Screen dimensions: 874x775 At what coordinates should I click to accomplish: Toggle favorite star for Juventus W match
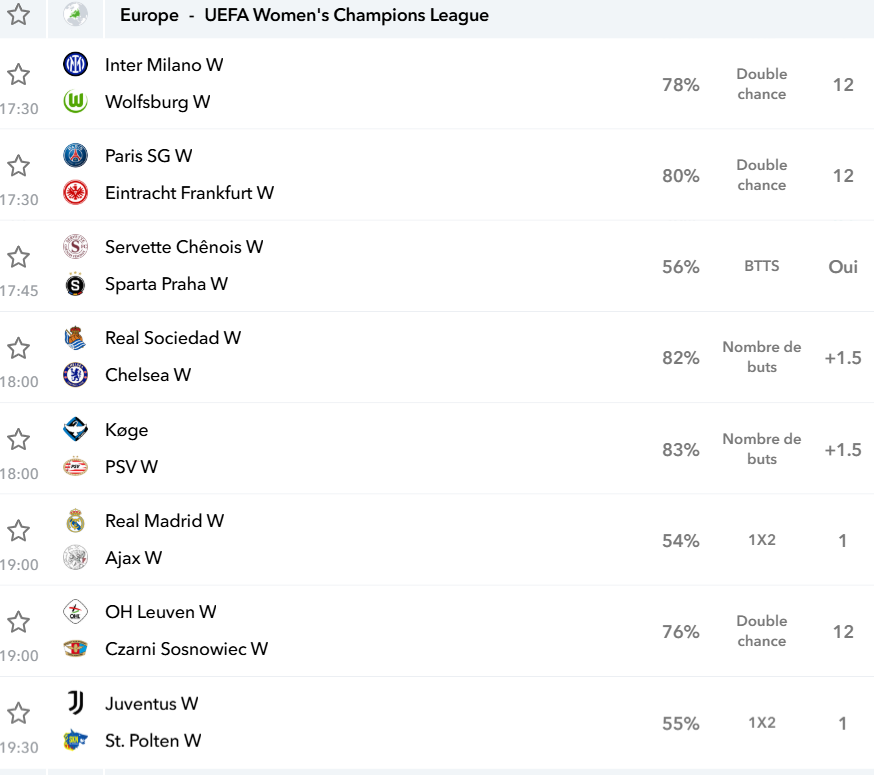(x=18, y=713)
